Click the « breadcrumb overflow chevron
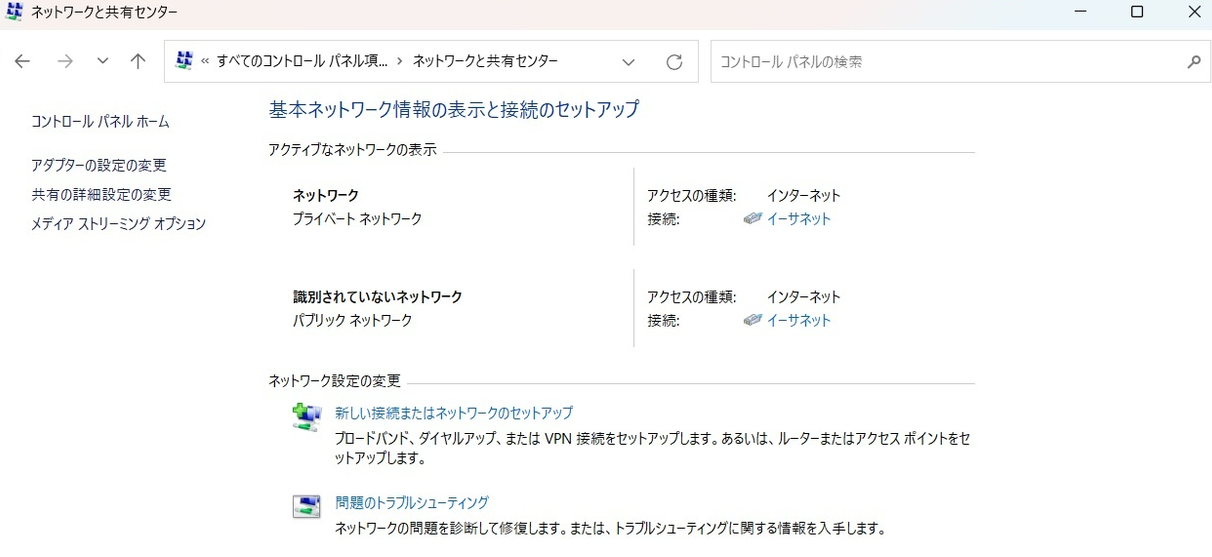1212x557 pixels. [x=205, y=62]
